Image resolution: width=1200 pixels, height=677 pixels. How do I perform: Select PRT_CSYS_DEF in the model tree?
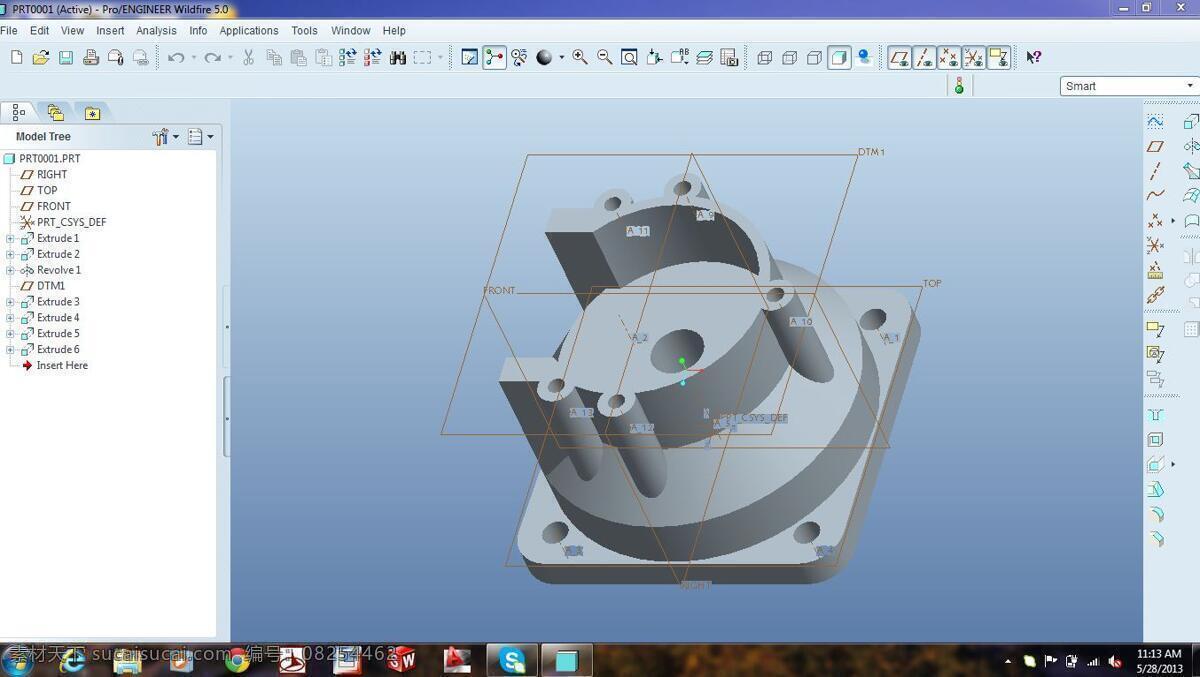point(71,223)
